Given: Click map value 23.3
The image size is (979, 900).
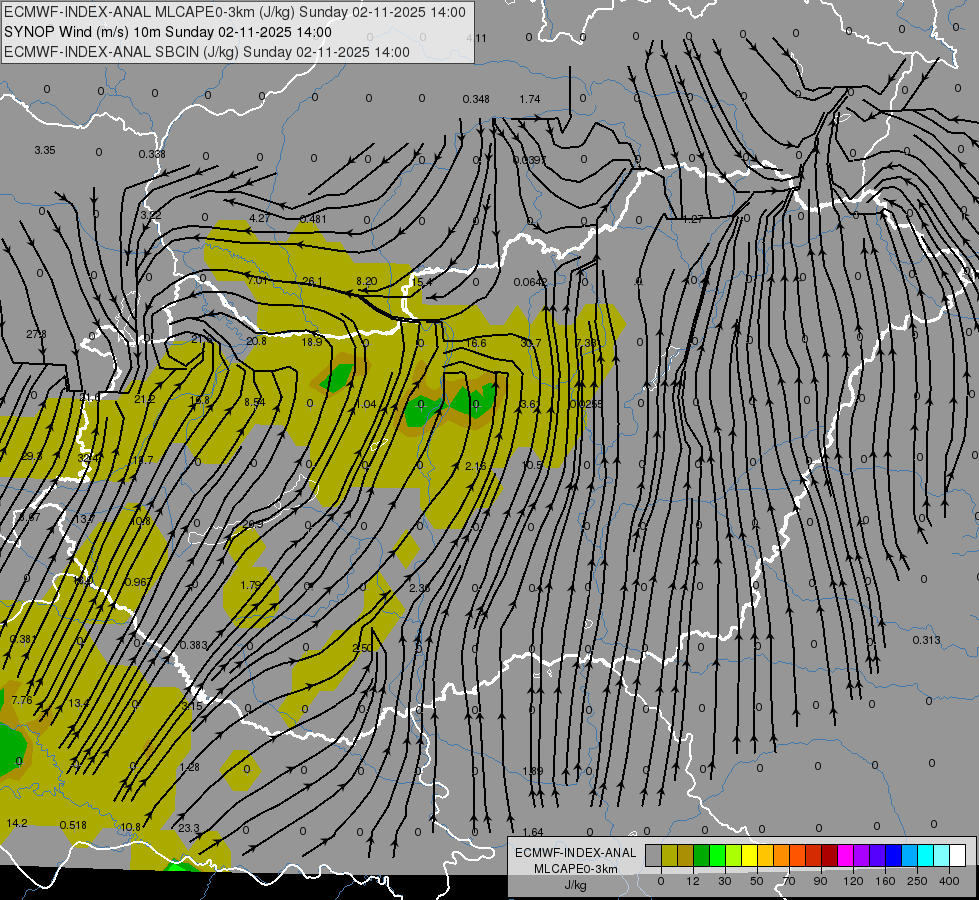Looking at the screenshot, I should pos(189,828).
